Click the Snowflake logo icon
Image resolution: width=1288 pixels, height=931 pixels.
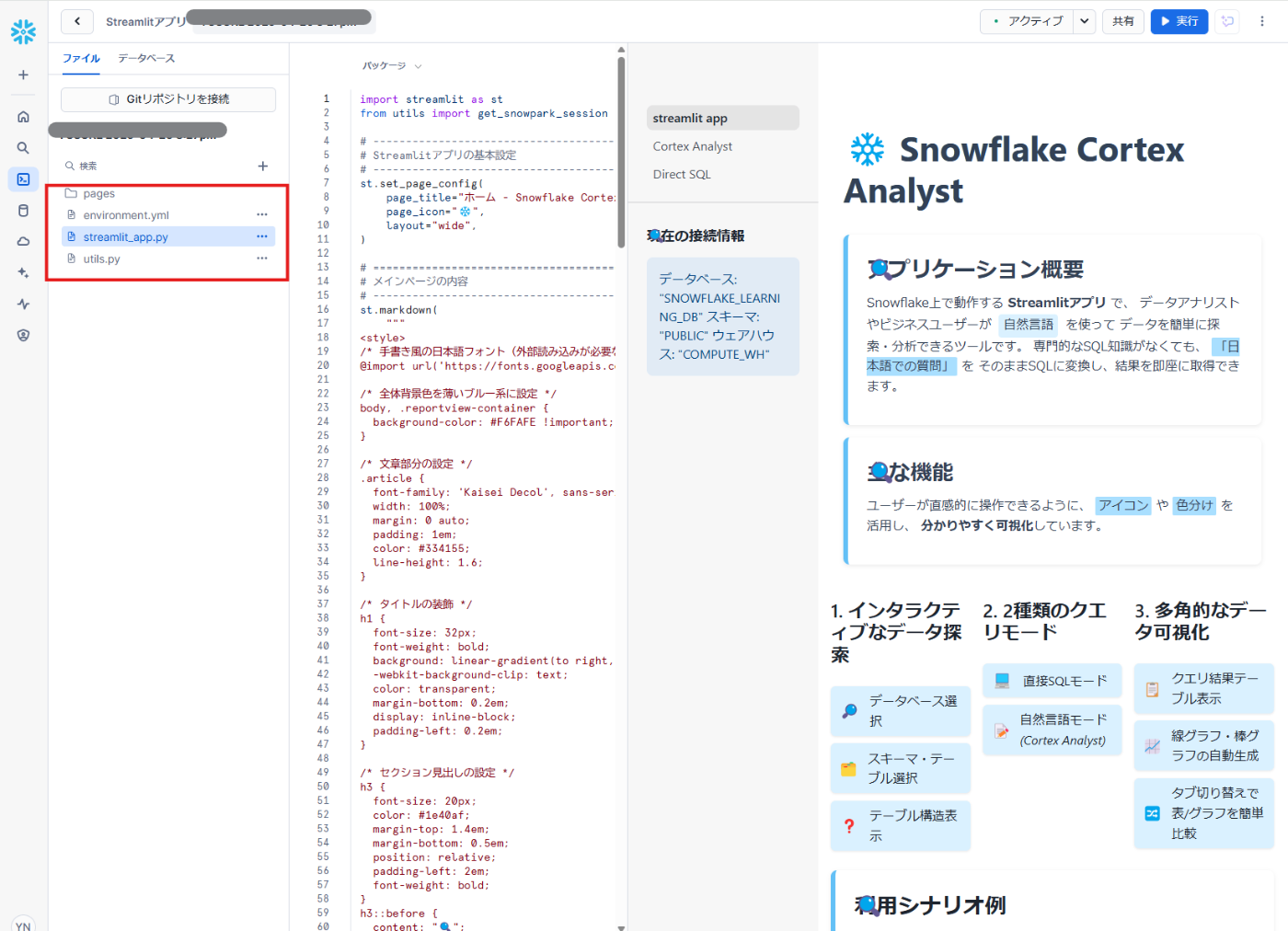click(x=23, y=31)
